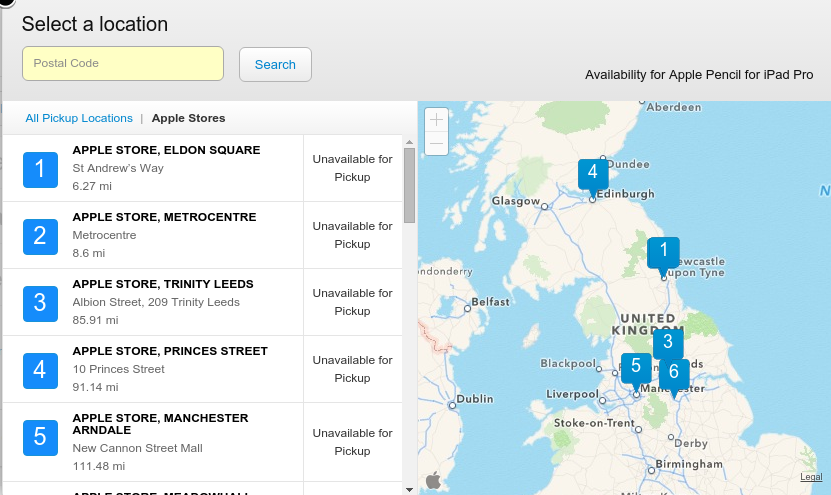Click the Aberdeen label on the map
This screenshot has height=495, width=831.
(x=674, y=107)
